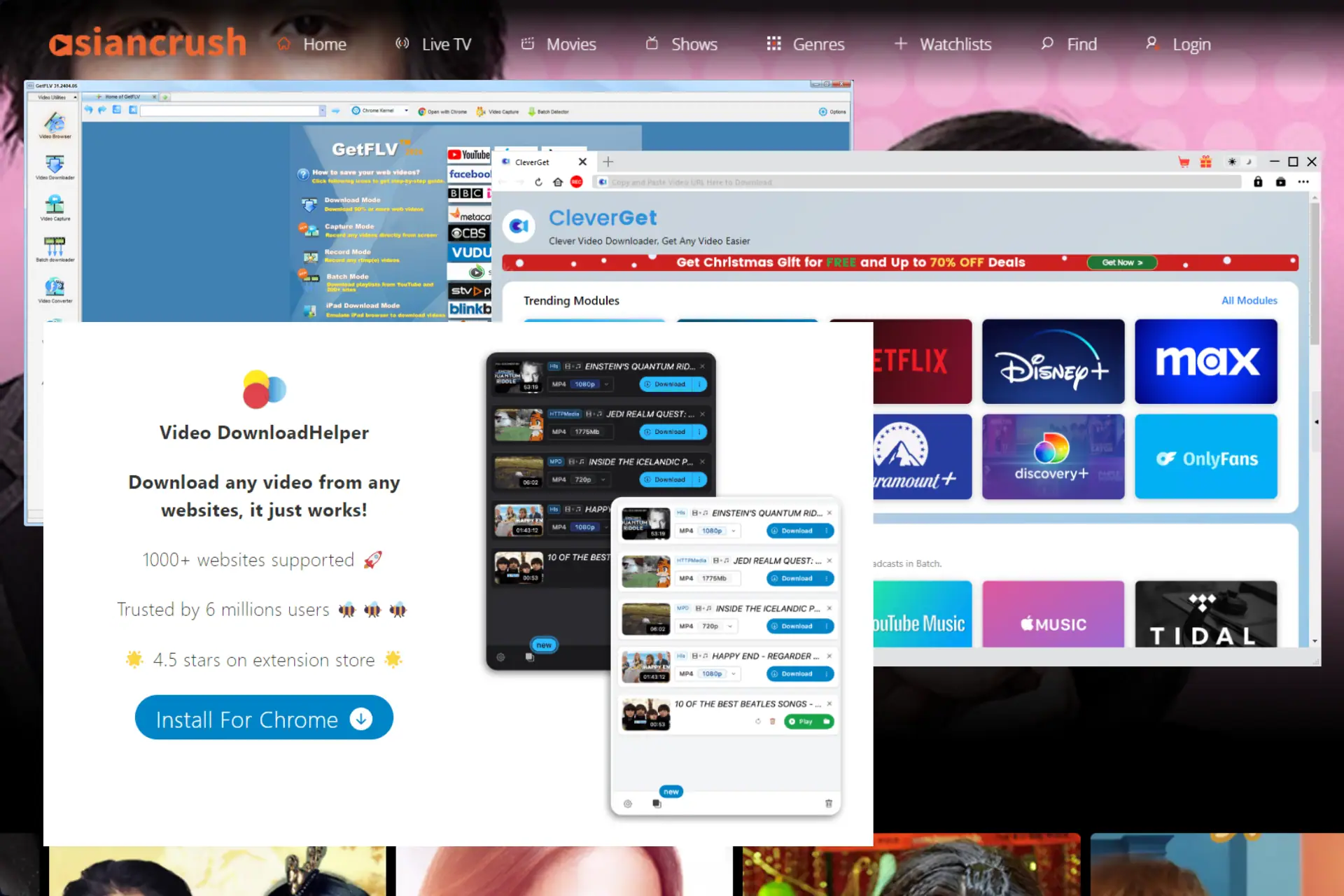Click the GetFLV go arrow beside URL box
This screenshot has height=896, width=1344.
pos(335,111)
